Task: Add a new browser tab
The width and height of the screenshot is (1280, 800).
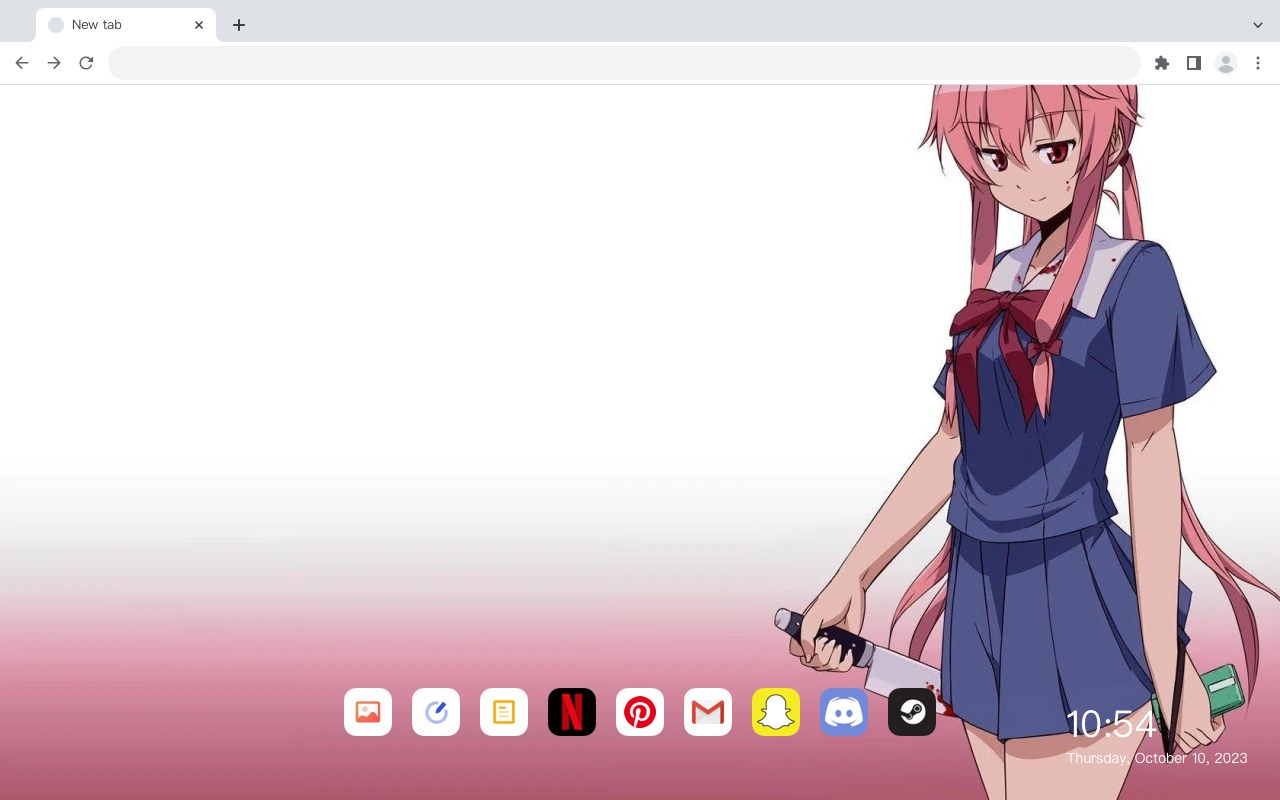Action: pos(239,25)
